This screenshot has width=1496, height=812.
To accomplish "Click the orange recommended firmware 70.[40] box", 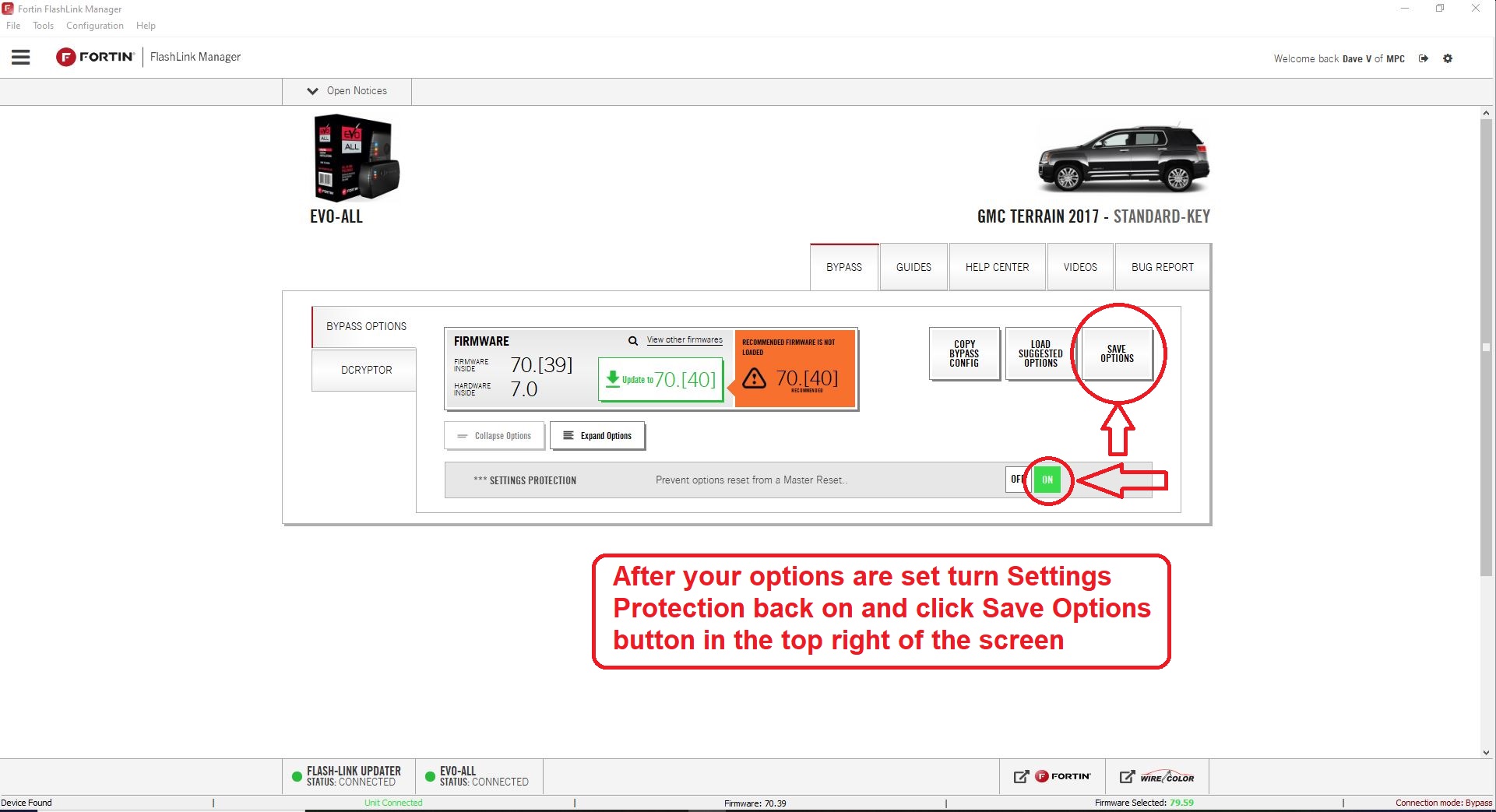I will pyautogui.click(x=794, y=368).
